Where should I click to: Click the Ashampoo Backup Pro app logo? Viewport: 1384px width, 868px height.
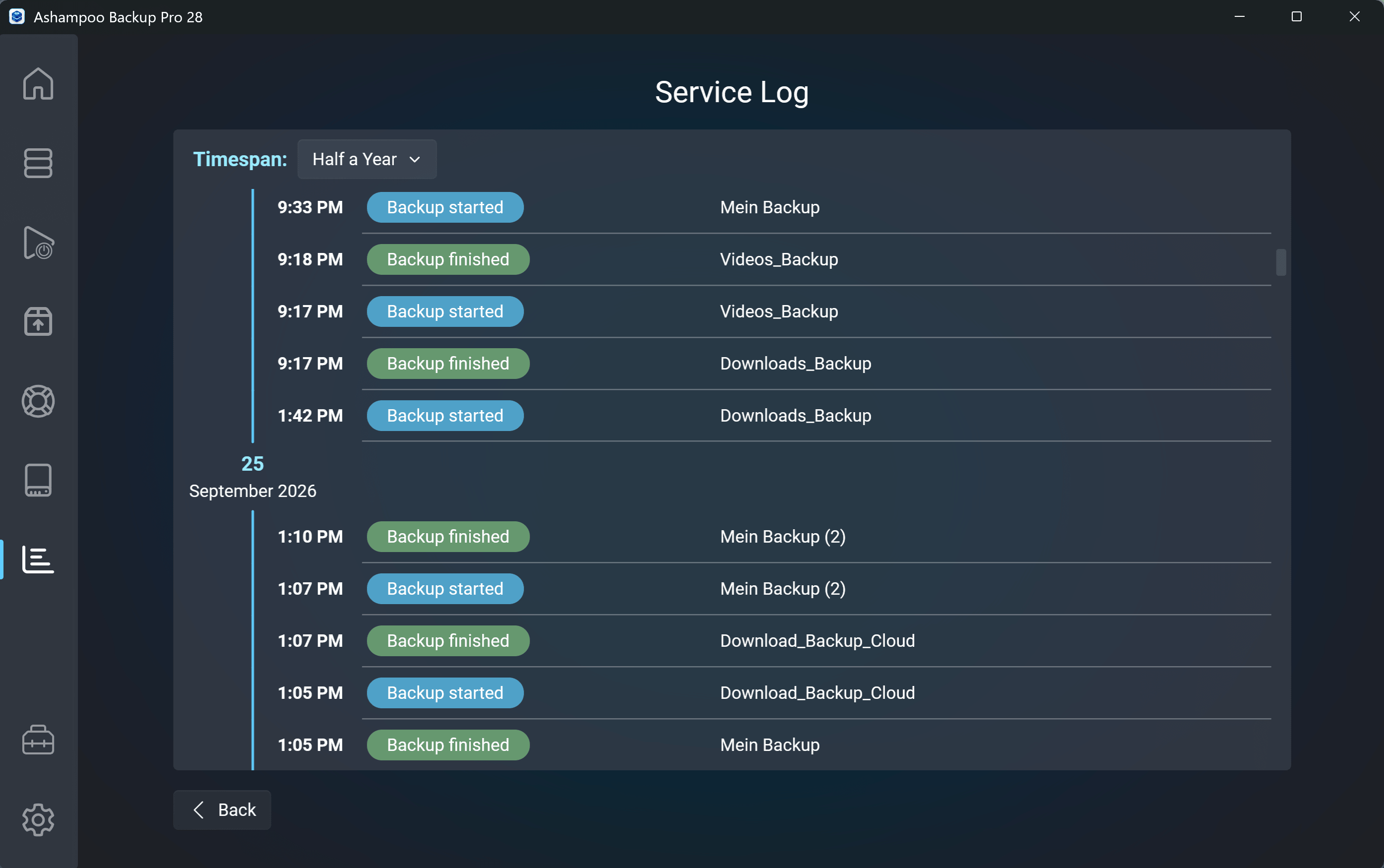[x=17, y=17]
